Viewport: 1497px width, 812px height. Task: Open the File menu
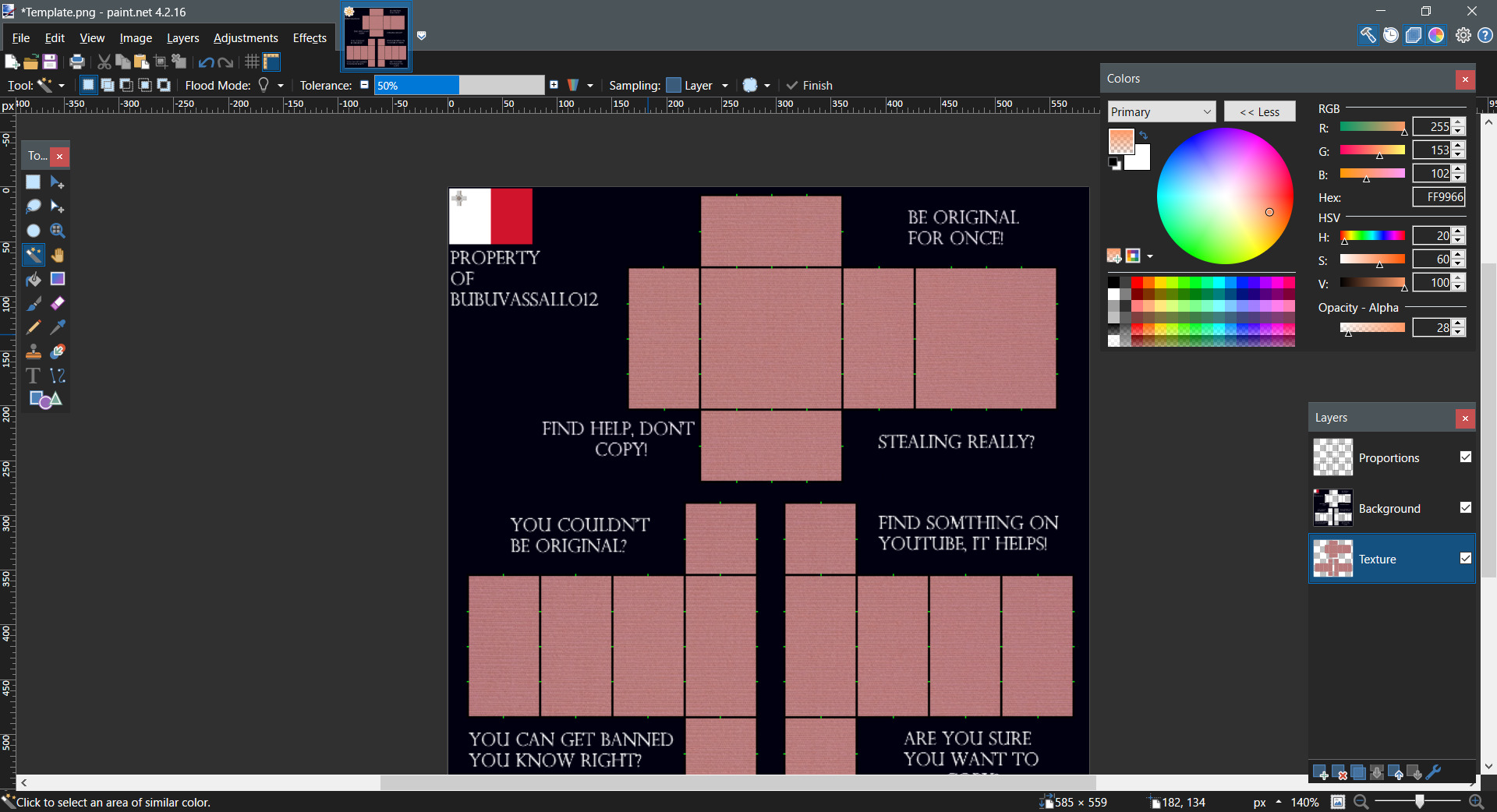tap(21, 37)
